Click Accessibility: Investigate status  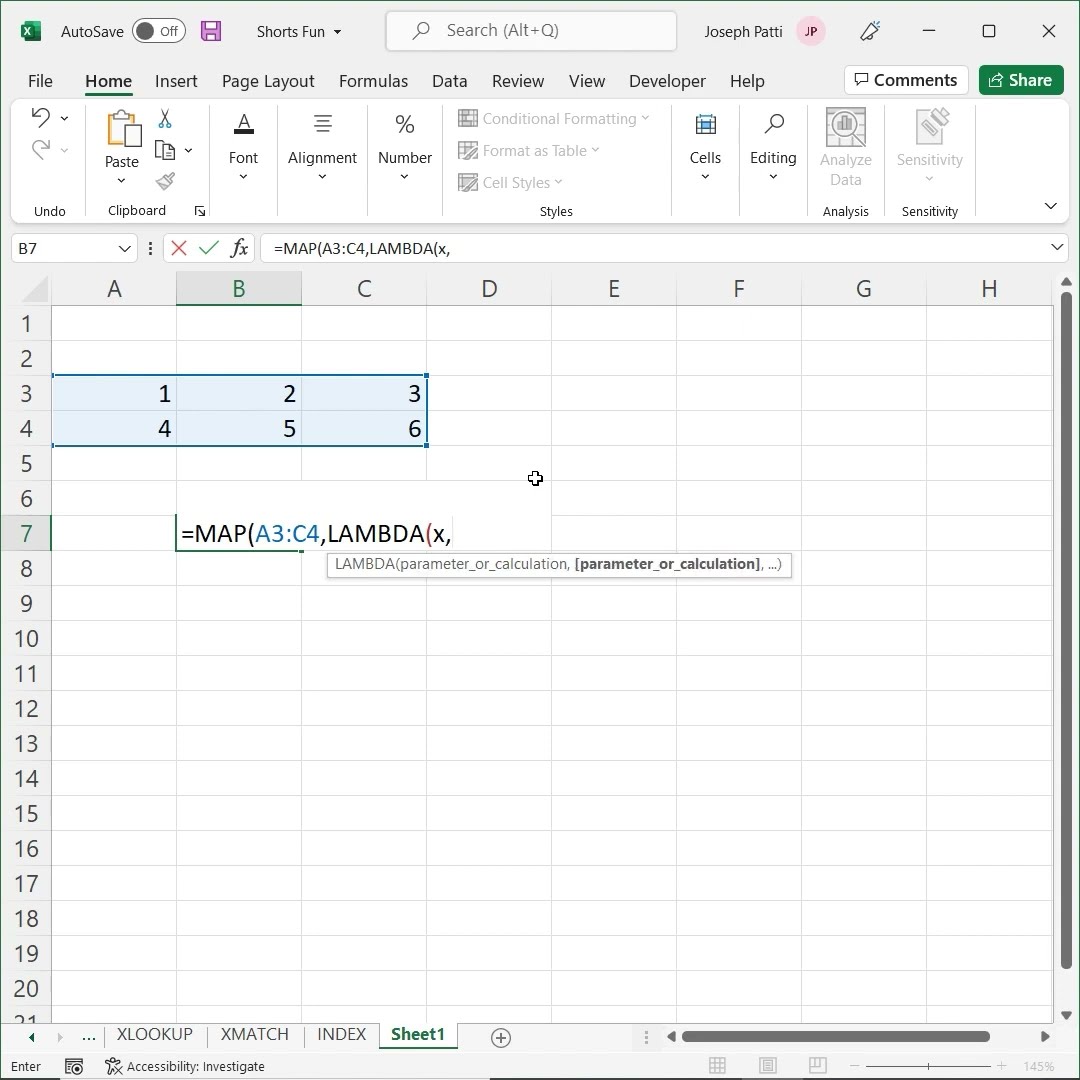pos(185,1066)
